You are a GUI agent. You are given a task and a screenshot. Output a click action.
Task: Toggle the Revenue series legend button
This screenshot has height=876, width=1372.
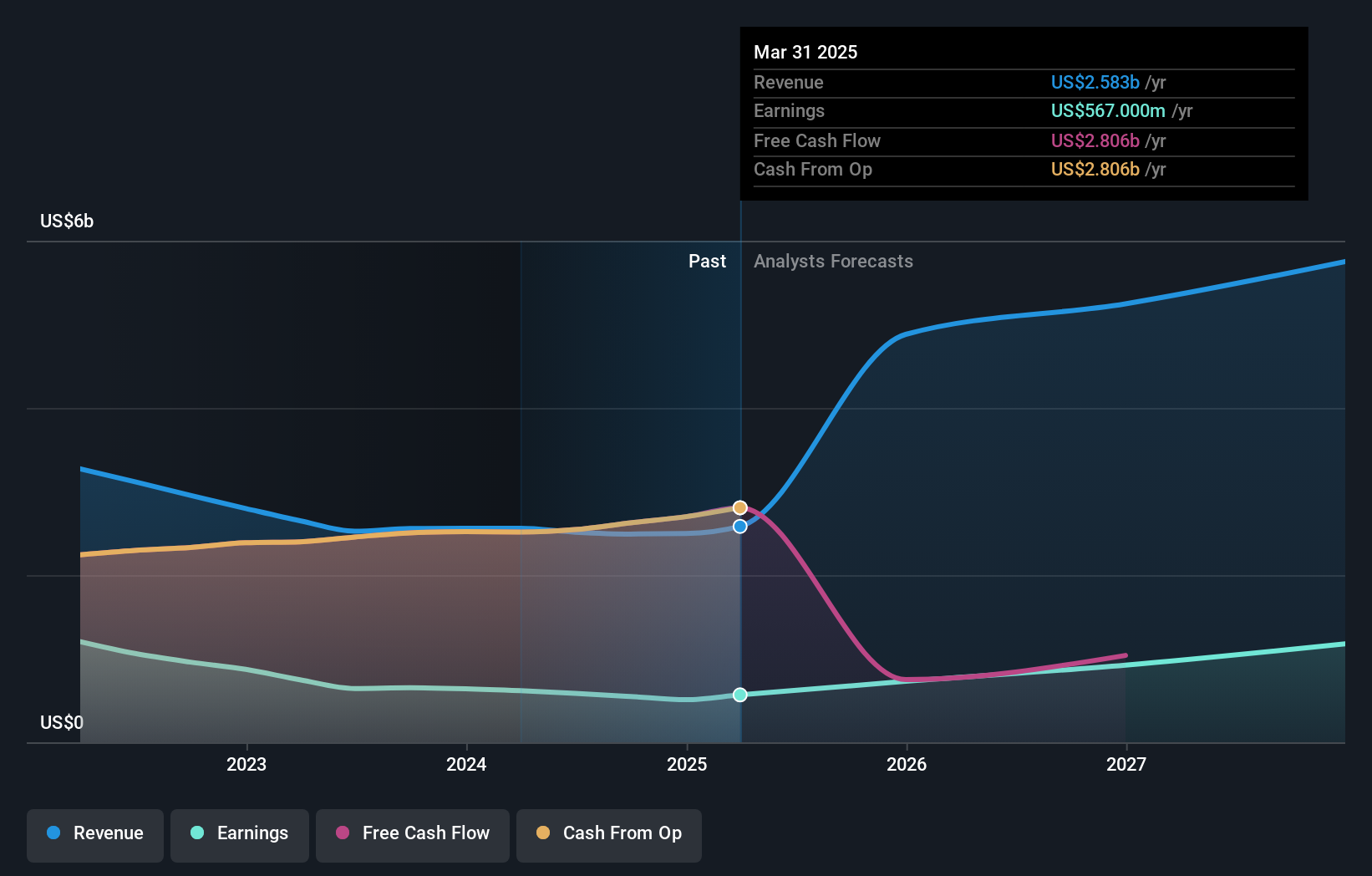click(95, 835)
